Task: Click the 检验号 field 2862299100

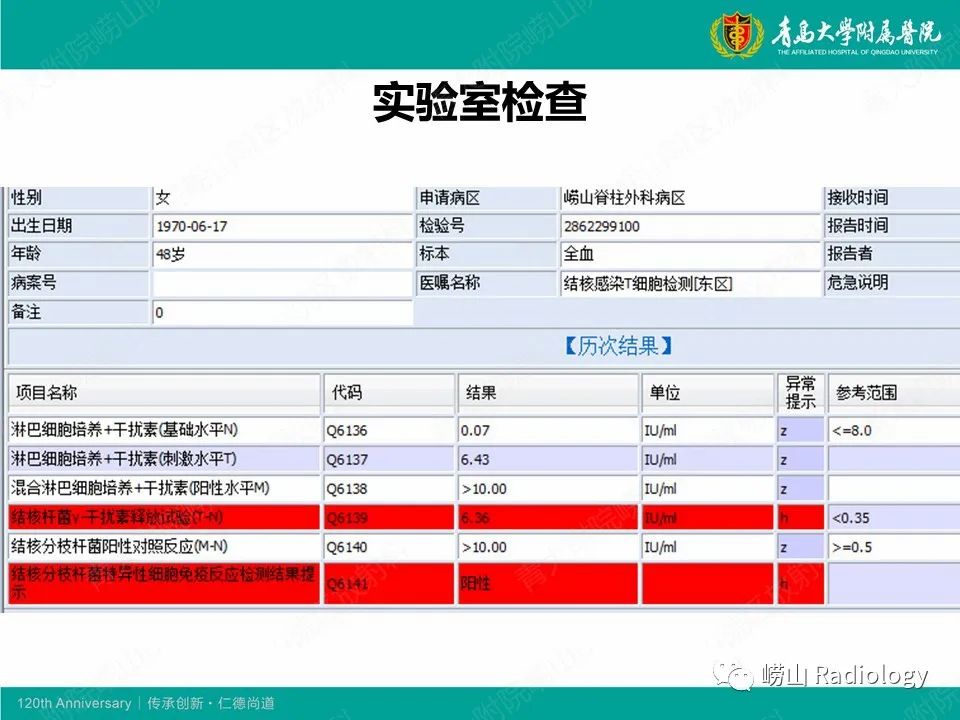Action: 690,226
